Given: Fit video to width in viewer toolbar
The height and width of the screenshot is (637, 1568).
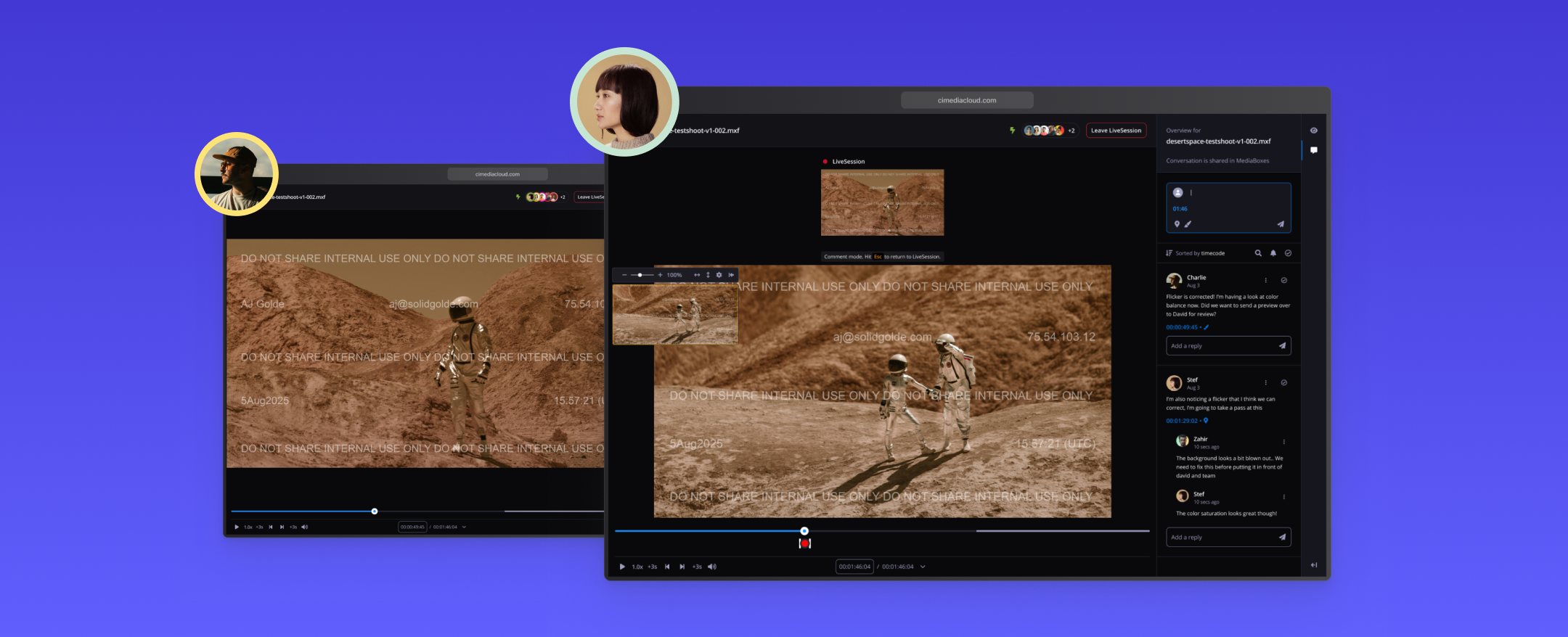Looking at the screenshot, I should 697,275.
